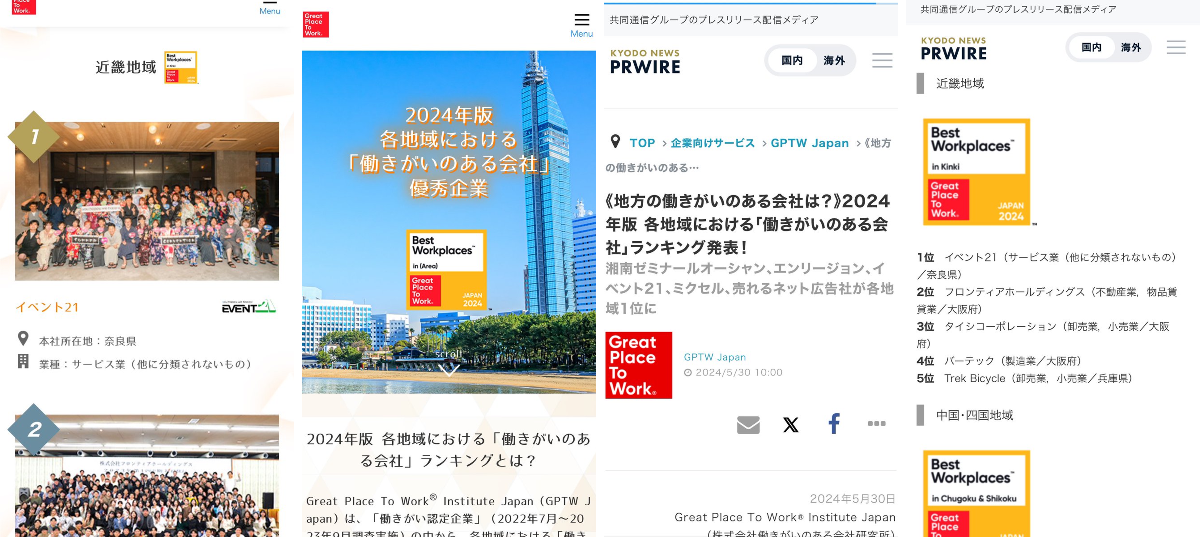The width and height of the screenshot is (1200, 537).
Task: Click the press release title 《地方の働きがいのある会社は？》
Action: (748, 223)
